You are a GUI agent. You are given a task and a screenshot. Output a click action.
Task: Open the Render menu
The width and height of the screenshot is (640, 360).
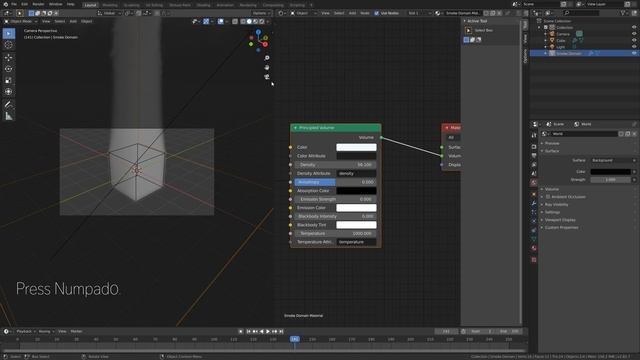pyautogui.click(x=38, y=4)
